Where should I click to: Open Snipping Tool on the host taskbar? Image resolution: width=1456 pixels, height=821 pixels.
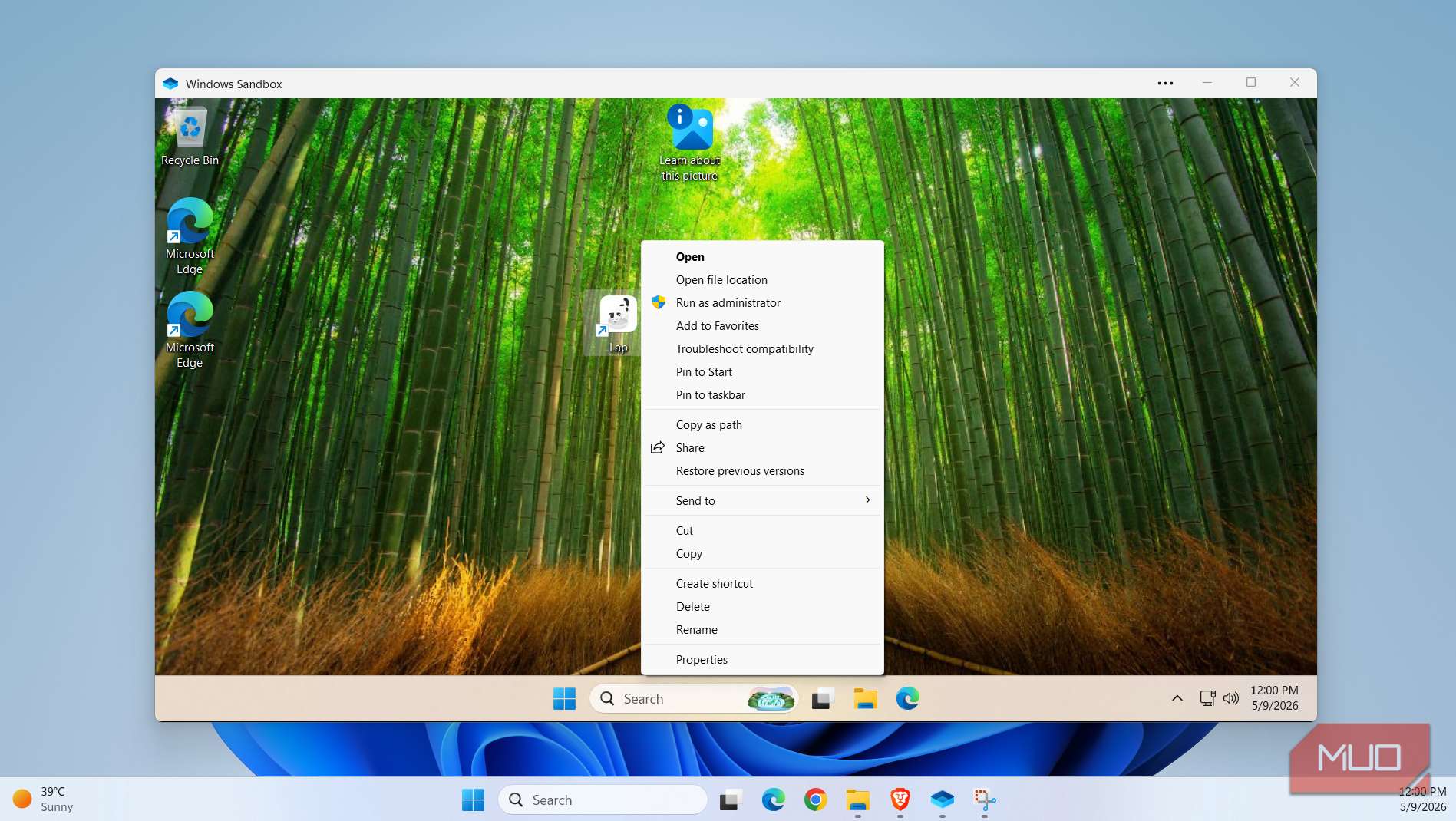[984, 800]
